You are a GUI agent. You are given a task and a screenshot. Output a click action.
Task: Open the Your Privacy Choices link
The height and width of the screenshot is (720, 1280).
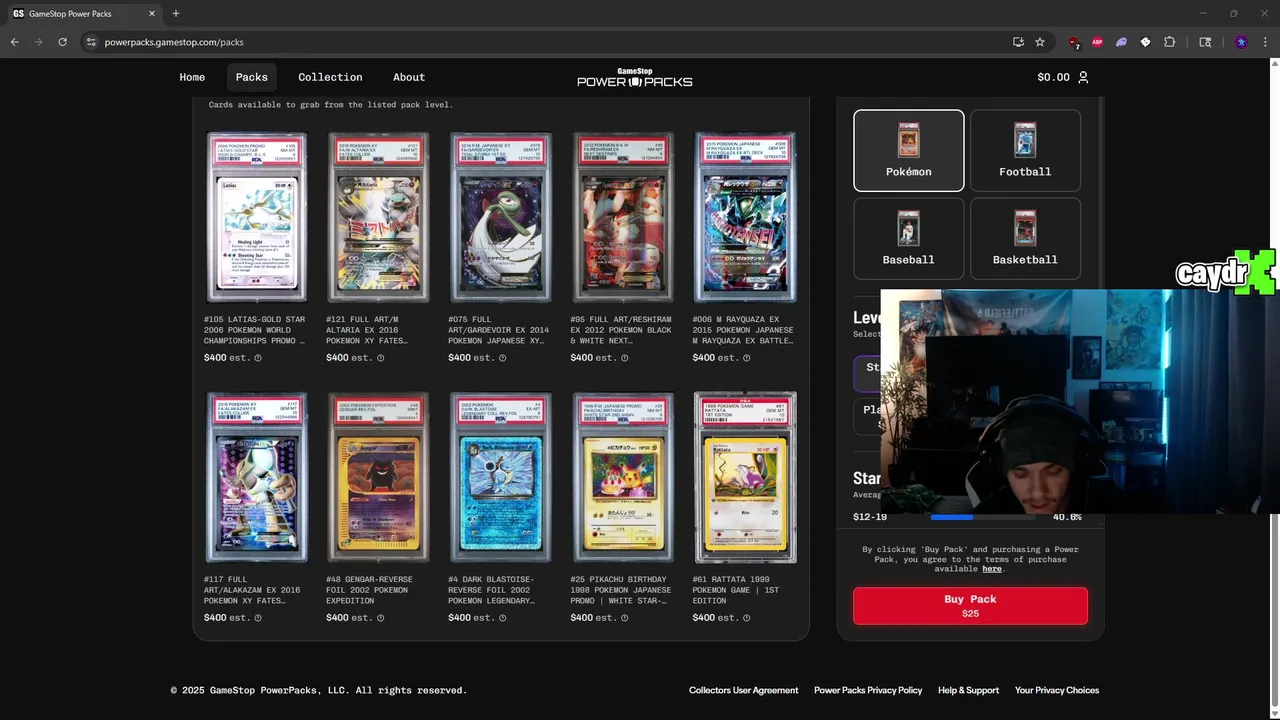click(1057, 690)
